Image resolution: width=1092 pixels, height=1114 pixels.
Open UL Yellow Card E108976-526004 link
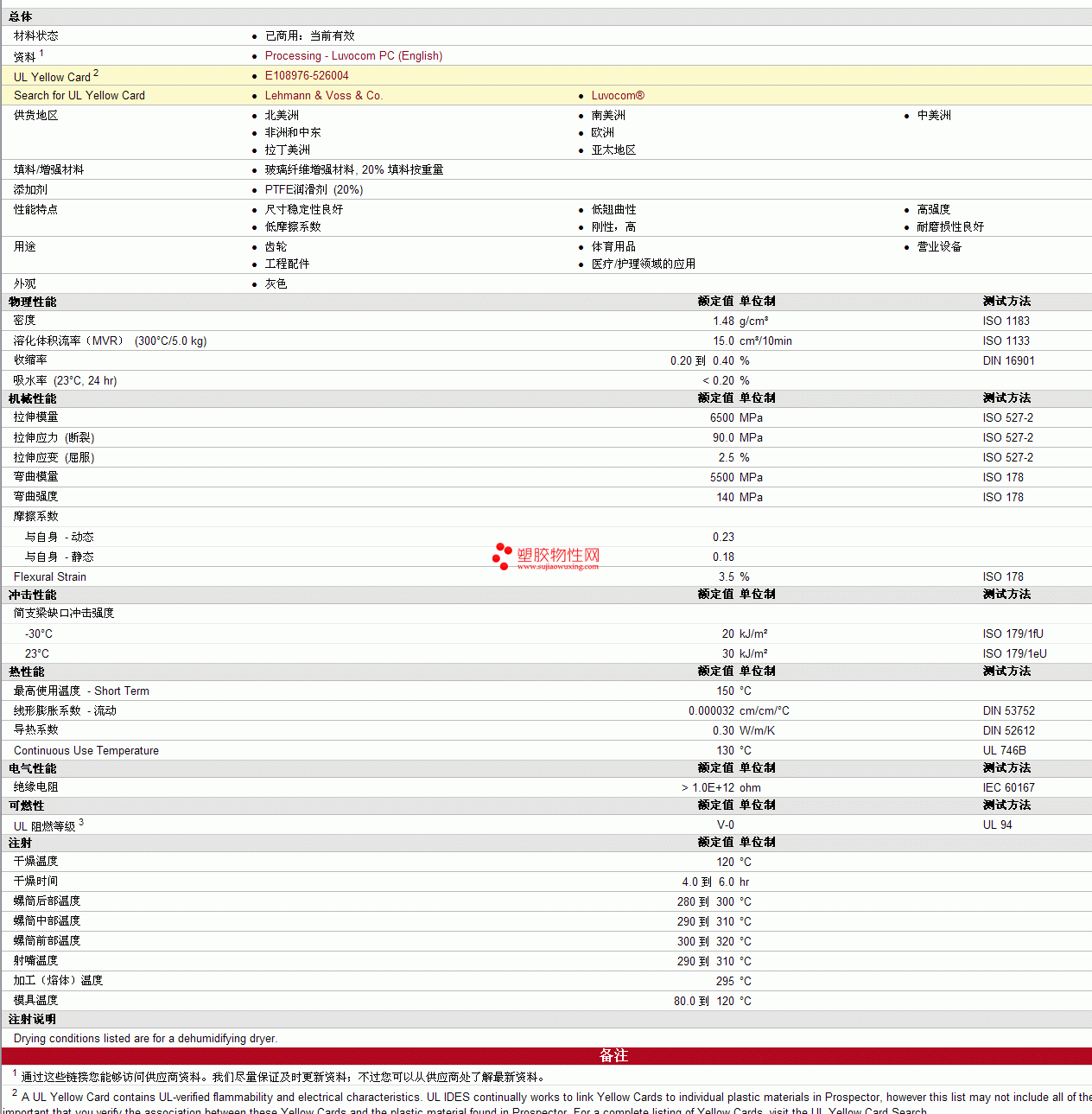tap(307, 75)
